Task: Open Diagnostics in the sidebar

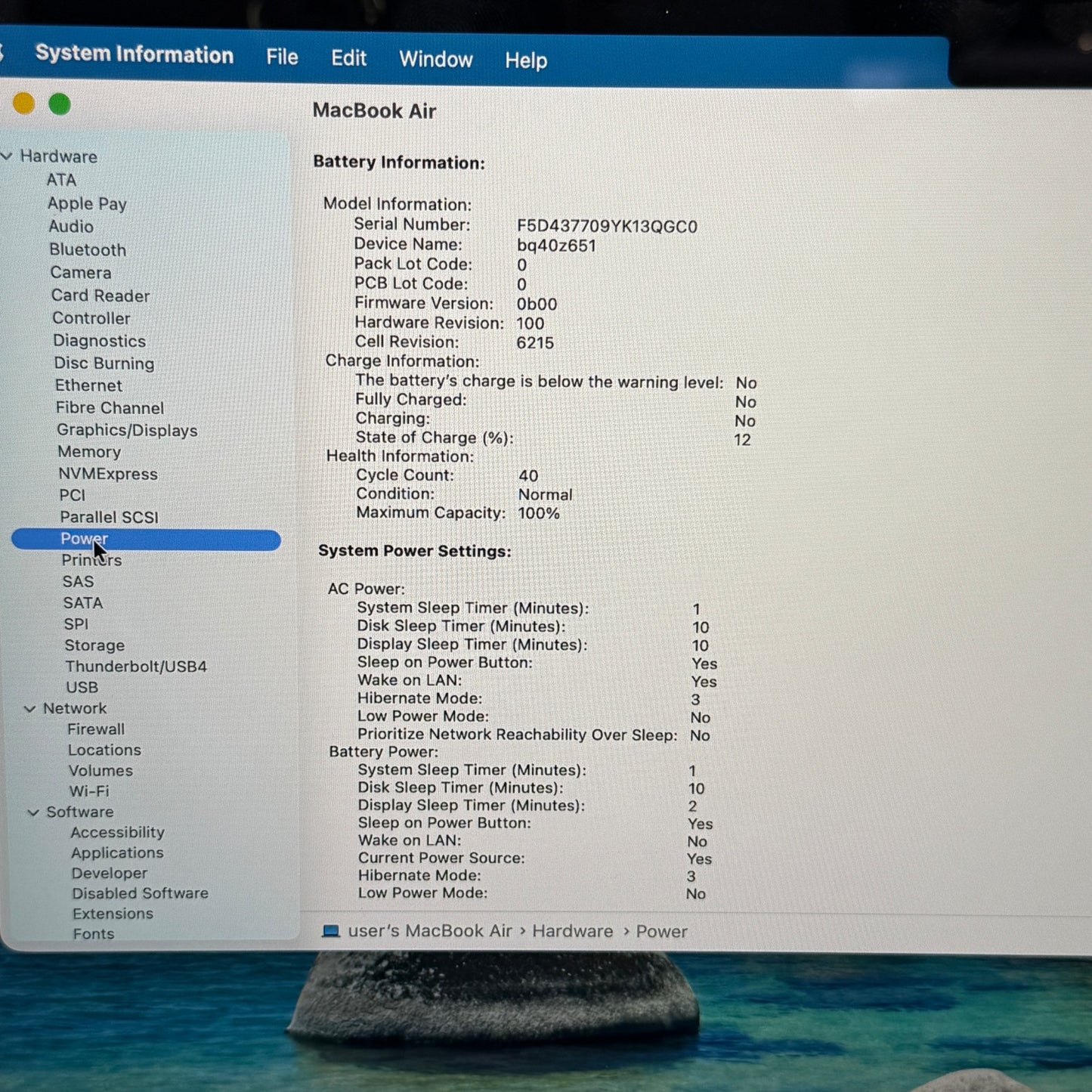Action: (x=100, y=341)
